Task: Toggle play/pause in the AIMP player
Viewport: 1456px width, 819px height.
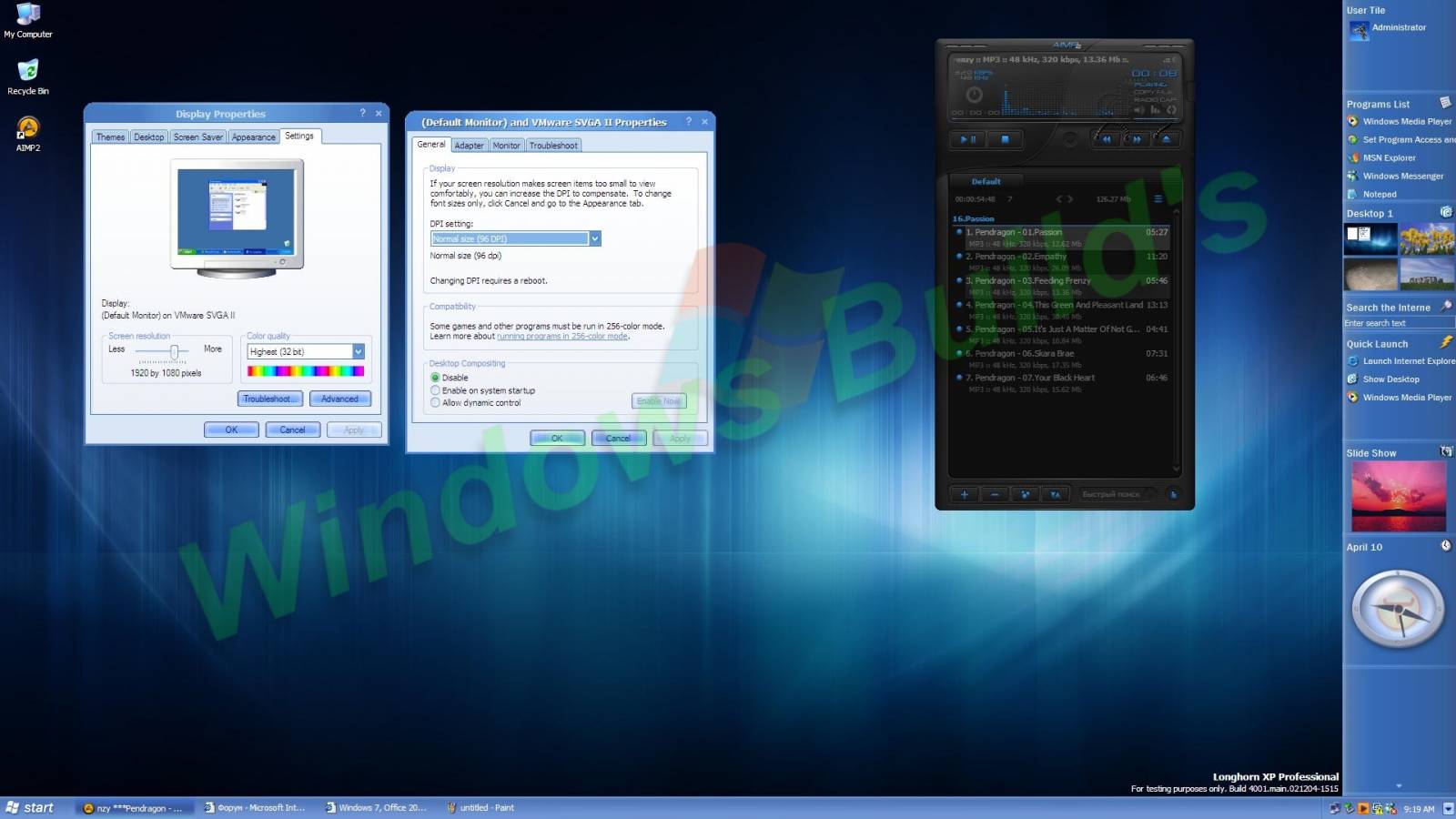Action: [968, 139]
